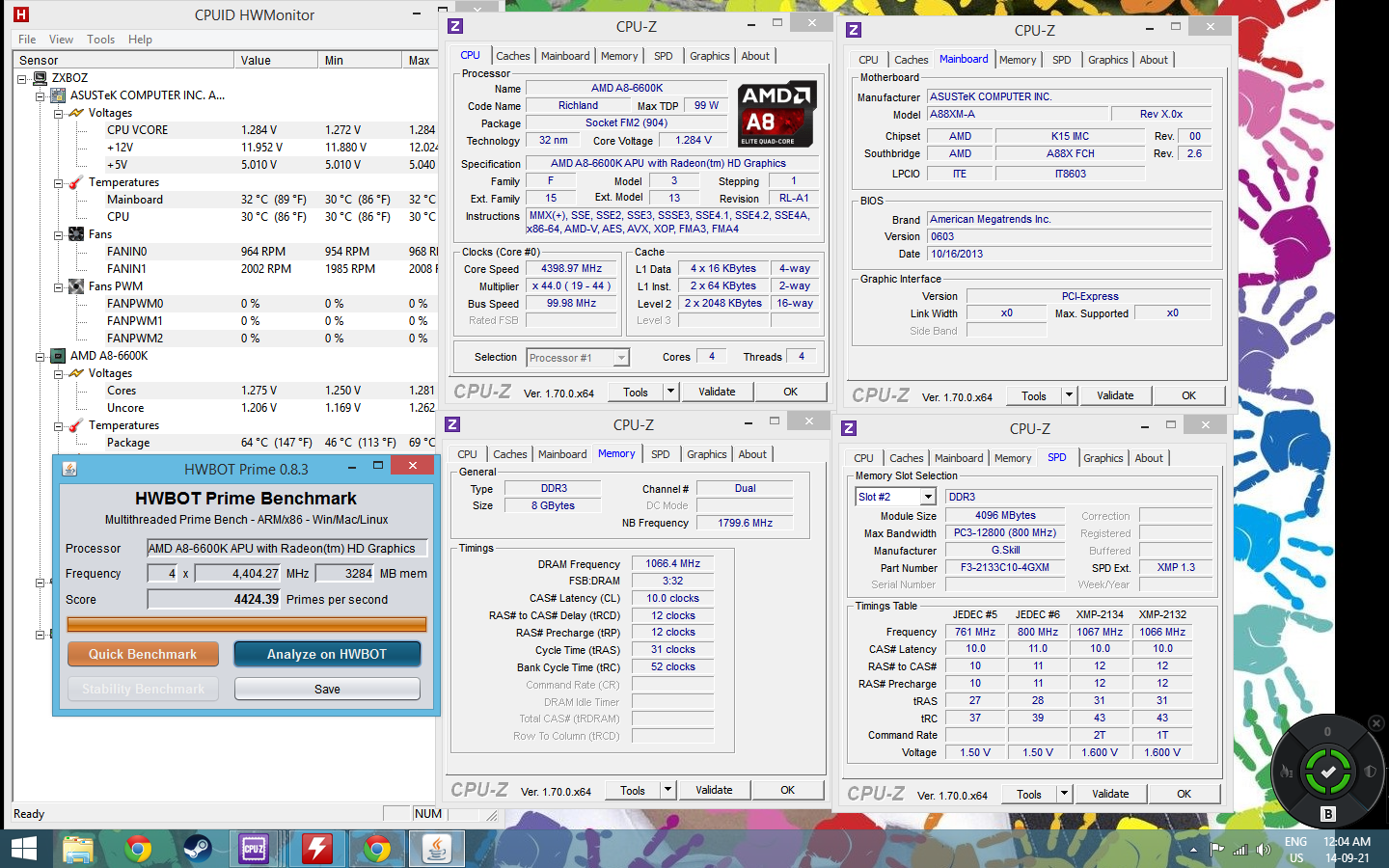1389x868 pixels.
Task: Start the Quick Benchmark in HWBOT Prime
Action: pyautogui.click(x=143, y=654)
